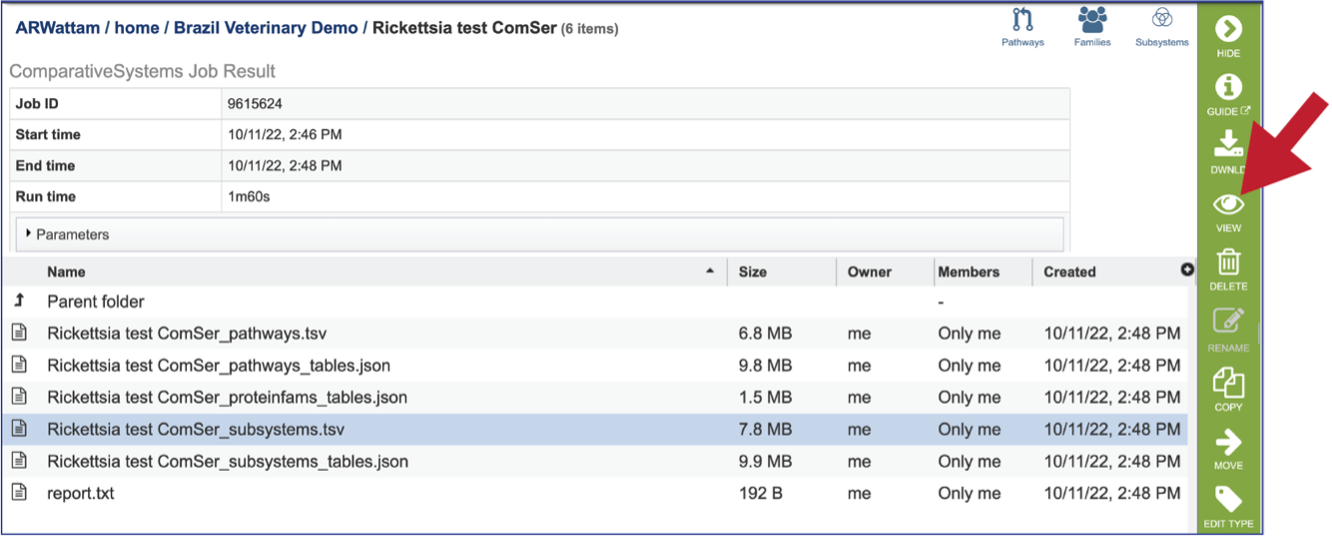Open the Families view icon
This screenshot has width=1332, height=540.
1092,27
